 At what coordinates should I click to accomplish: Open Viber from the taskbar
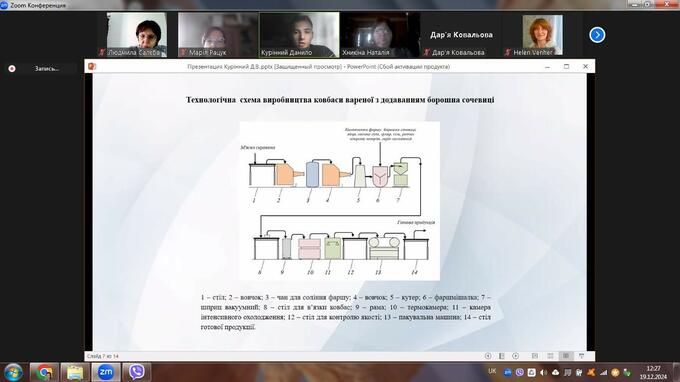(x=137, y=372)
